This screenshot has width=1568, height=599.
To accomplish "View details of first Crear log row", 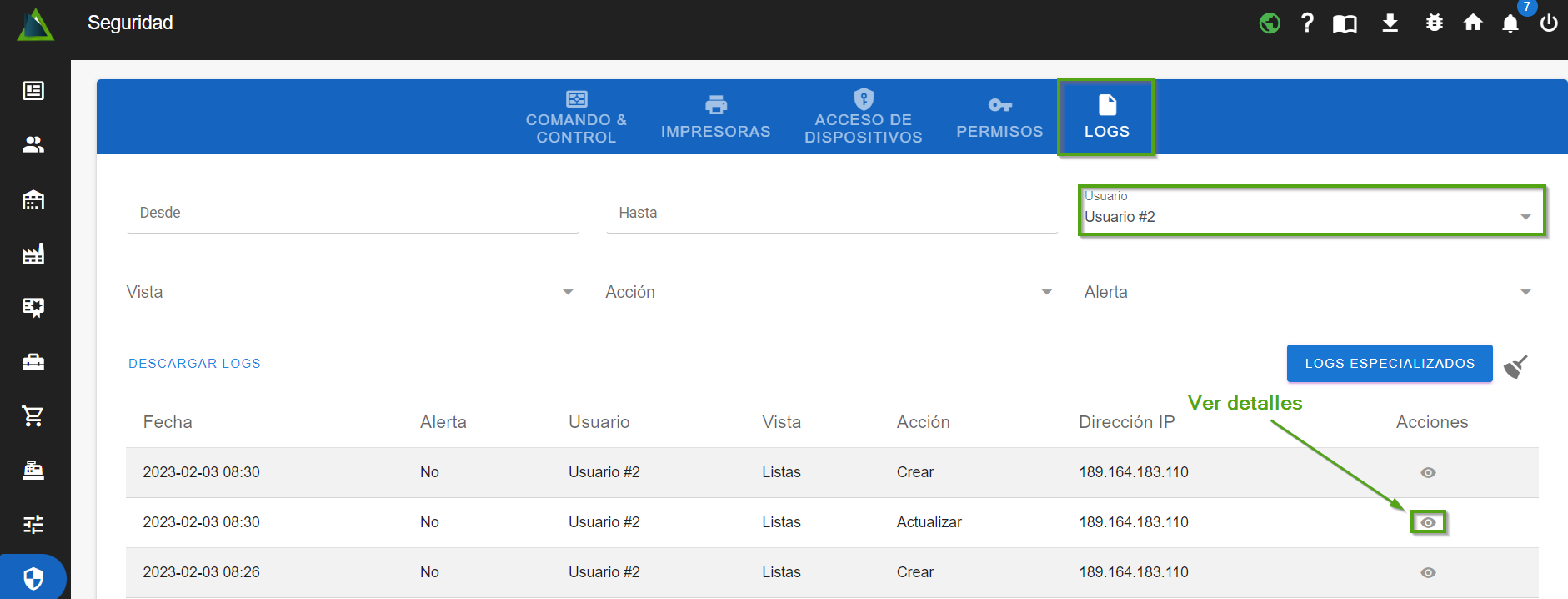I will [x=1428, y=472].
